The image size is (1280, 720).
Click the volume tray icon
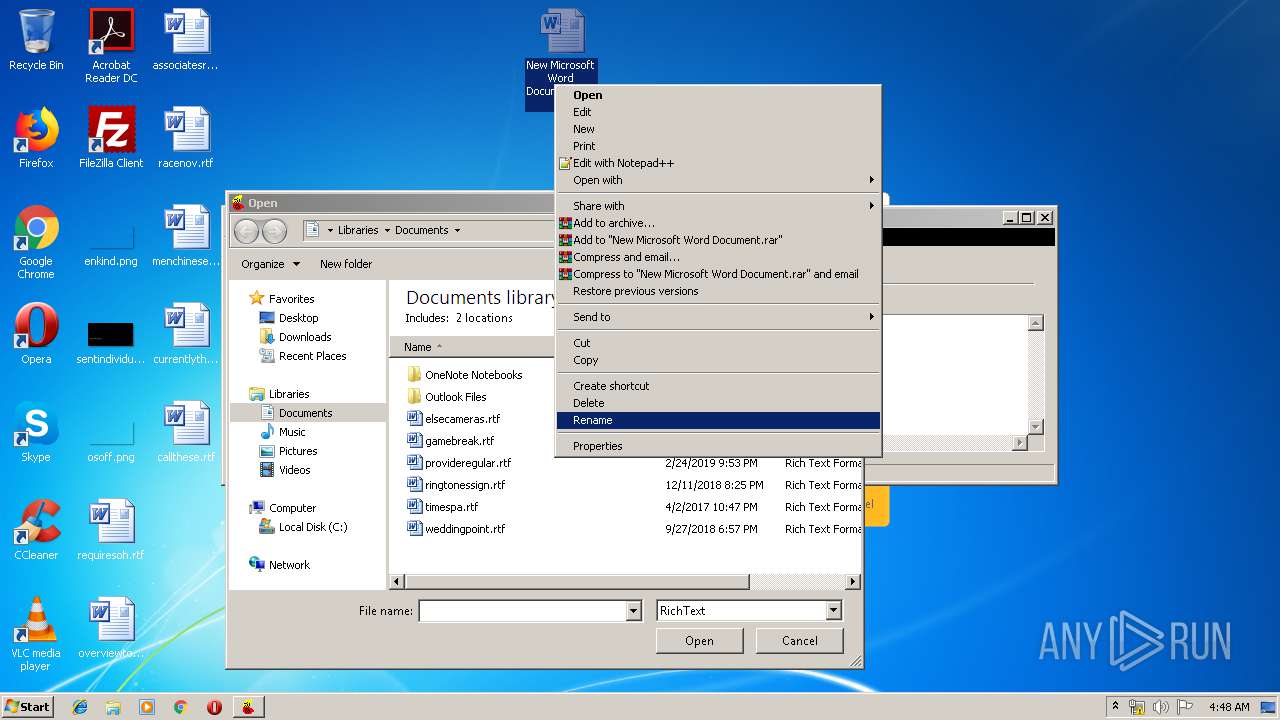(x=1160, y=707)
